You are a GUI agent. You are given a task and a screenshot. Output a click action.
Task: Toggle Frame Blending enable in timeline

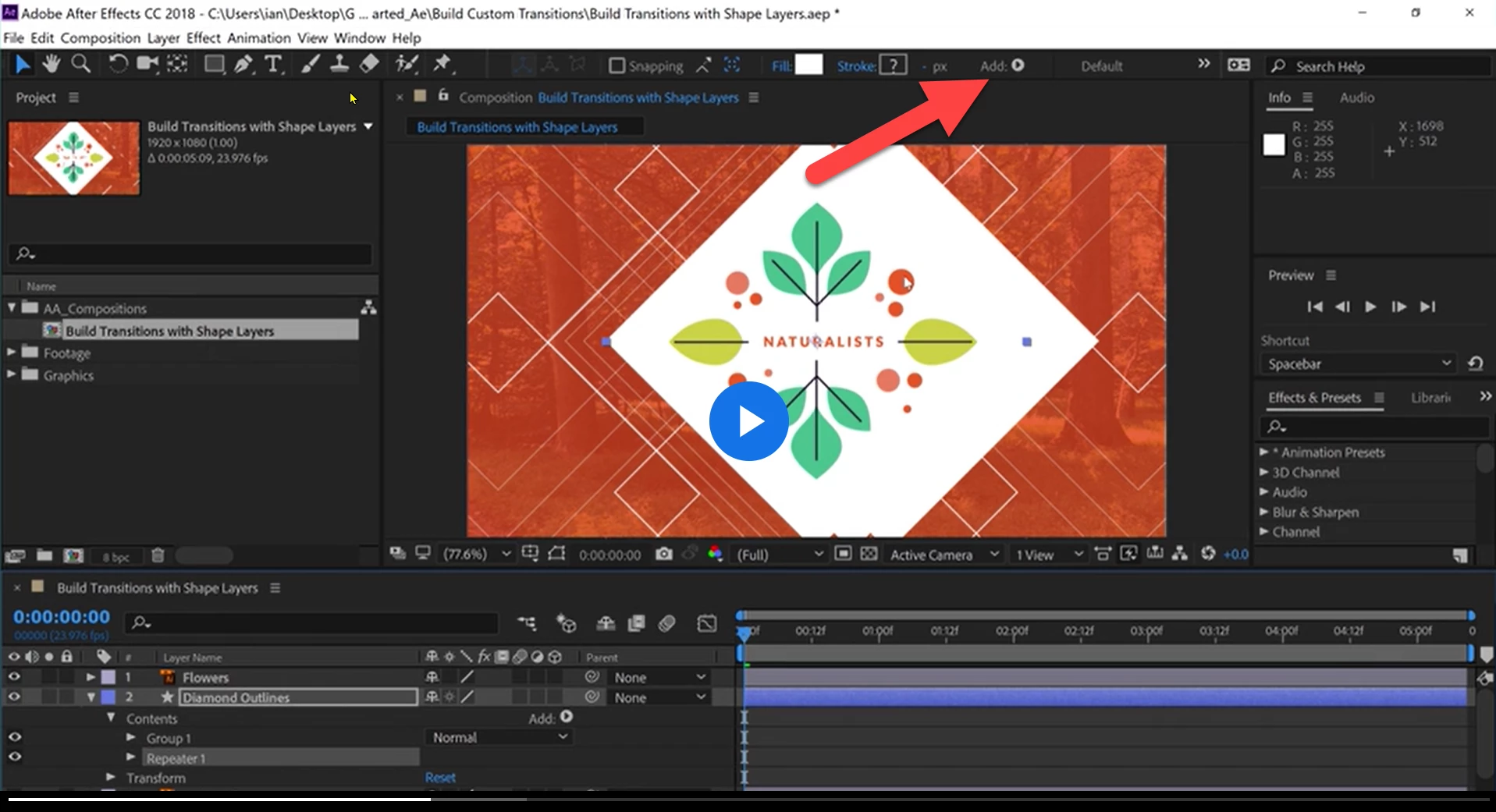tap(637, 623)
